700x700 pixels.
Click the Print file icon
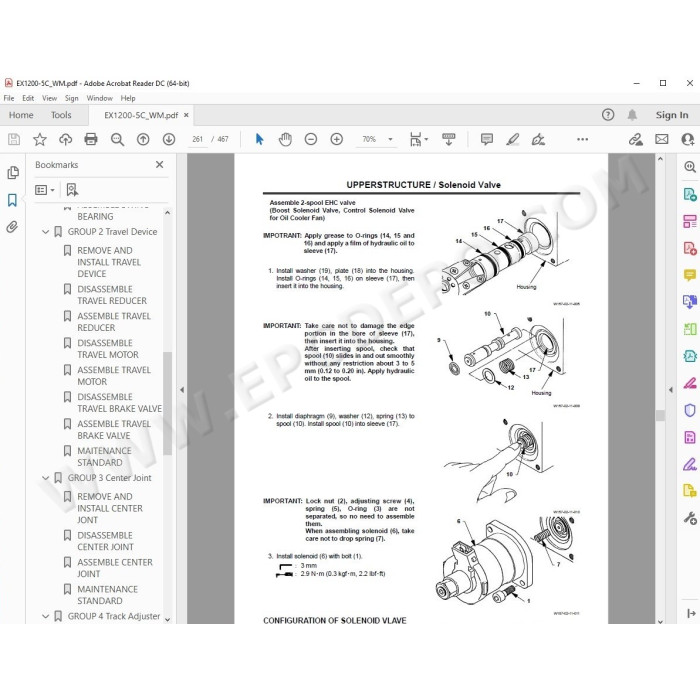[91, 140]
